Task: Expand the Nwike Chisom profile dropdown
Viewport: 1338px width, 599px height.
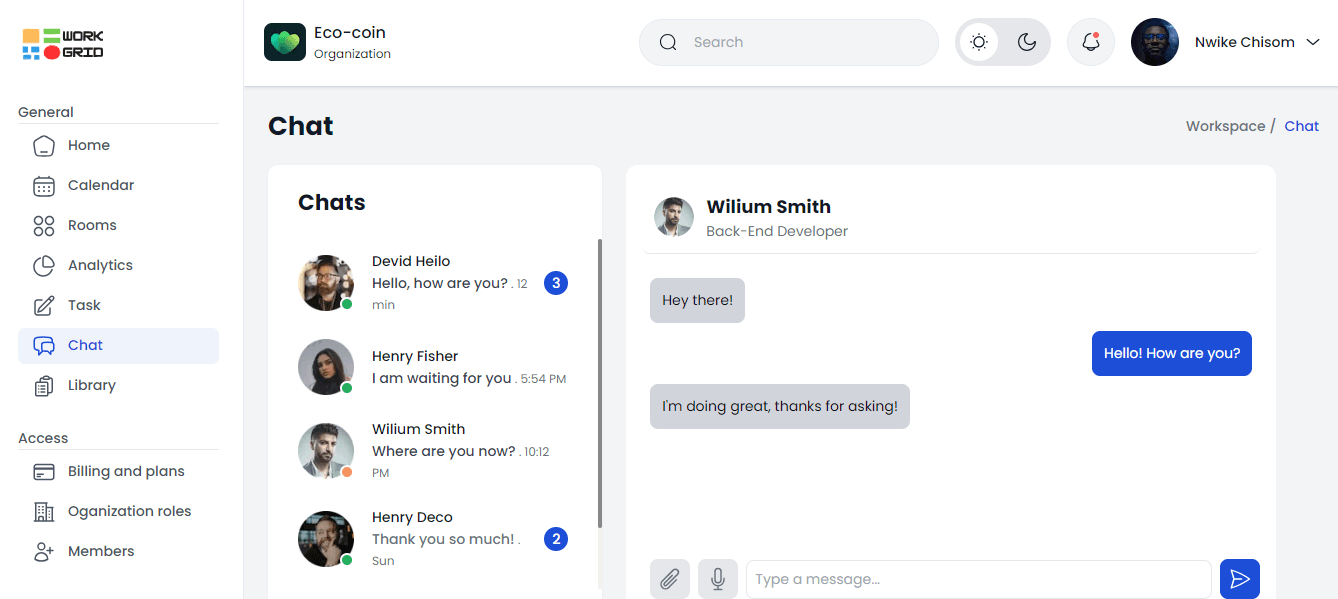Action: 1314,42
